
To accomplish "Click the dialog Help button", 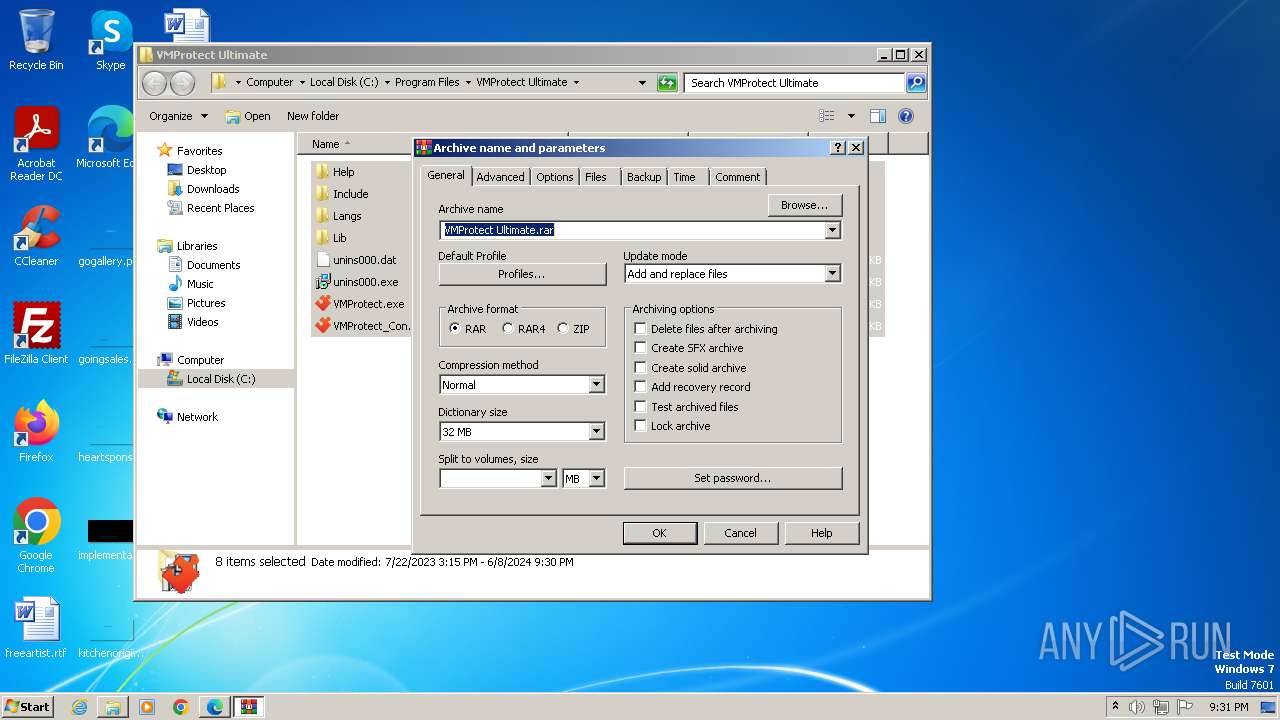I will 821,533.
